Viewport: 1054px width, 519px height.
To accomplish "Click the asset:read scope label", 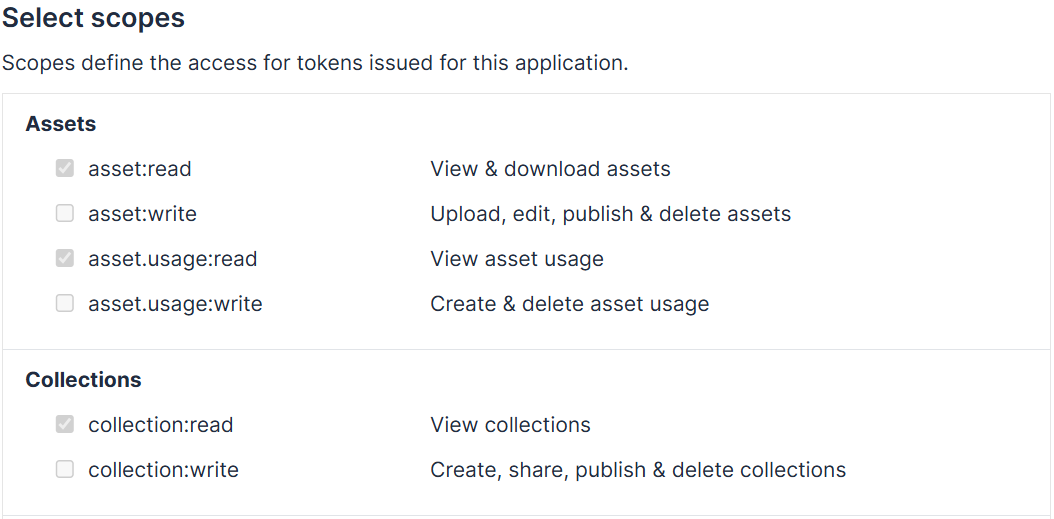I will tap(139, 169).
